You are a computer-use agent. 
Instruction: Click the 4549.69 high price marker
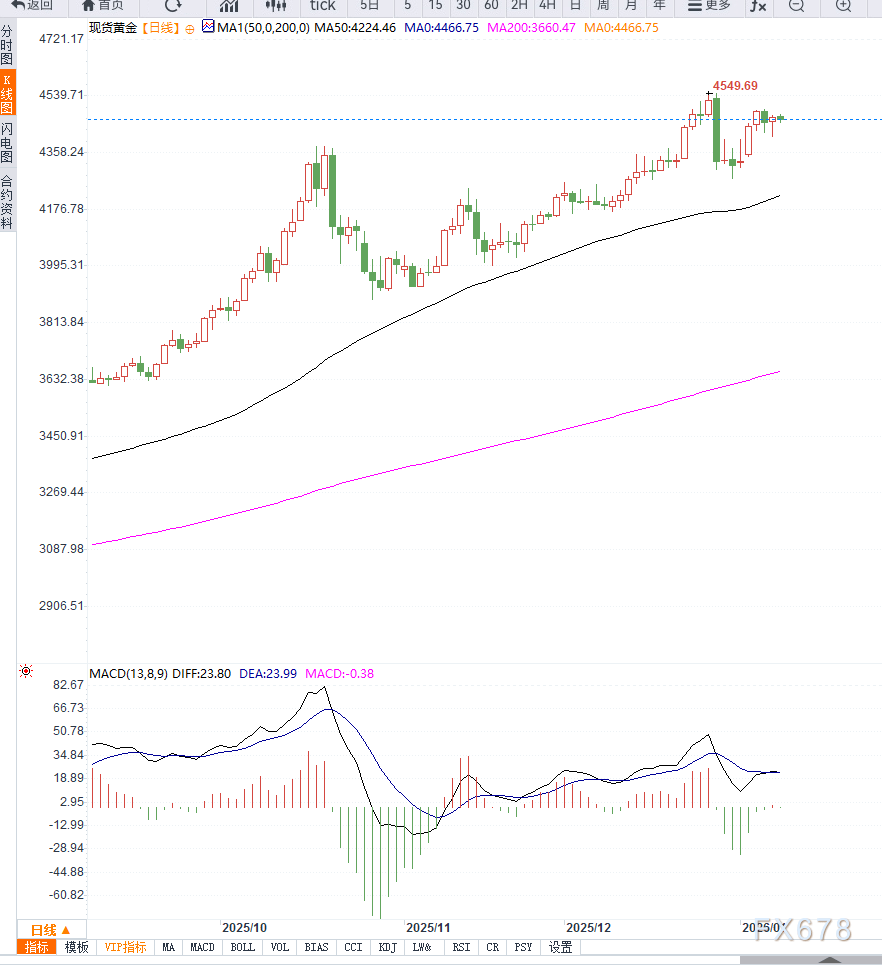pos(734,86)
